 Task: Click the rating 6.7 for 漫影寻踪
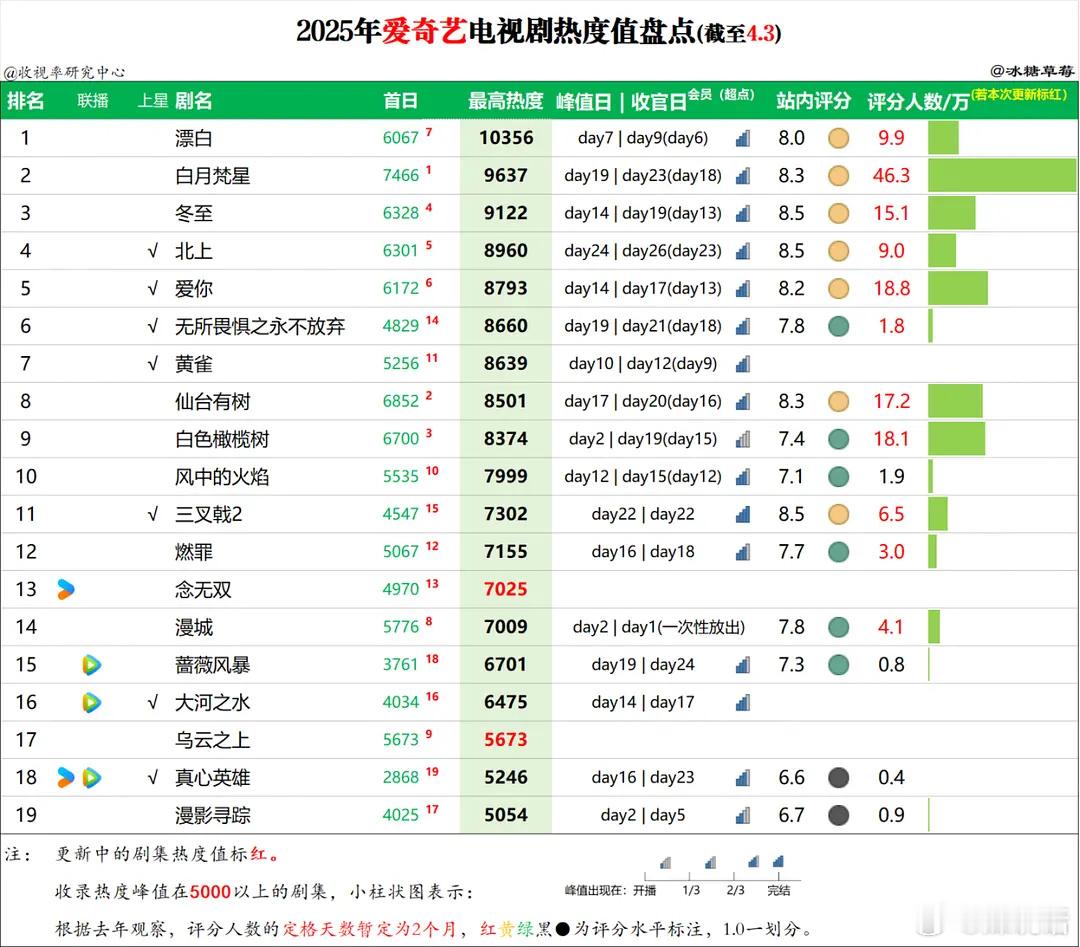point(791,815)
